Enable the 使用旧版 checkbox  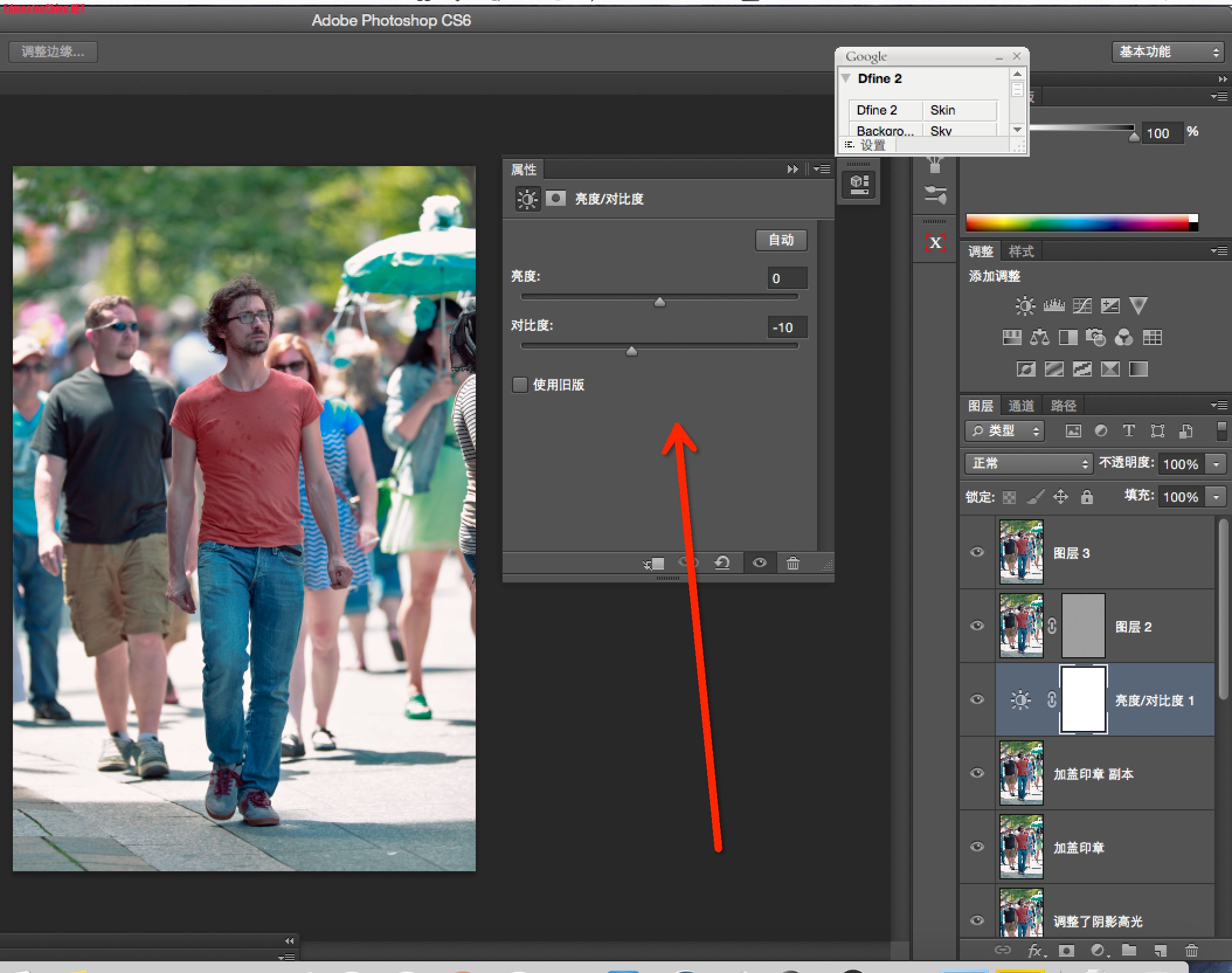click(520, 384)
